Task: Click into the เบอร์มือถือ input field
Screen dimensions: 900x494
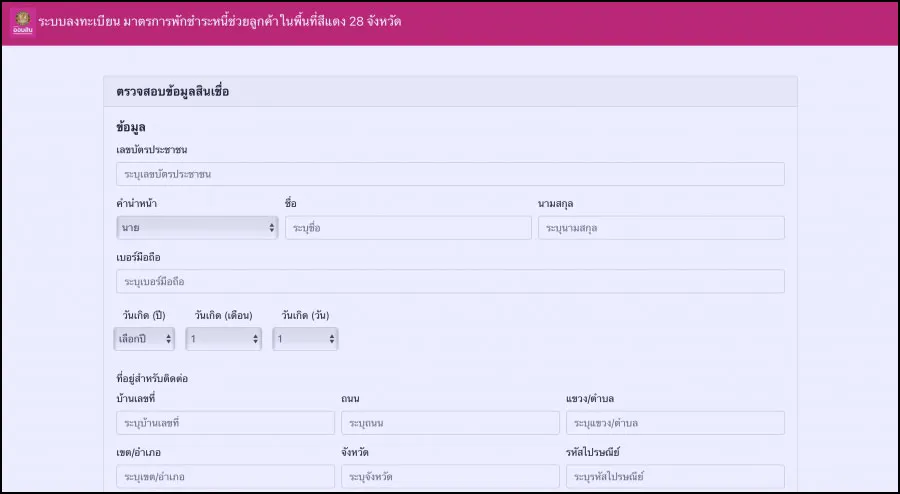Action: click(x=449, y=281)
